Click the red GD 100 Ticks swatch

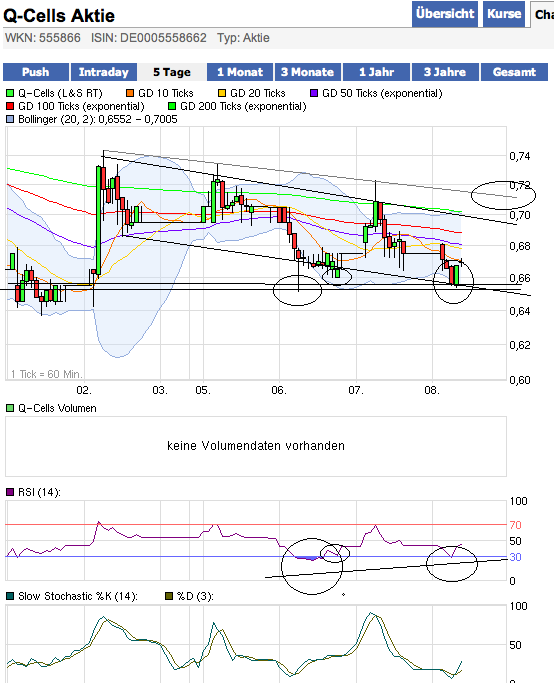coord(10,106)
